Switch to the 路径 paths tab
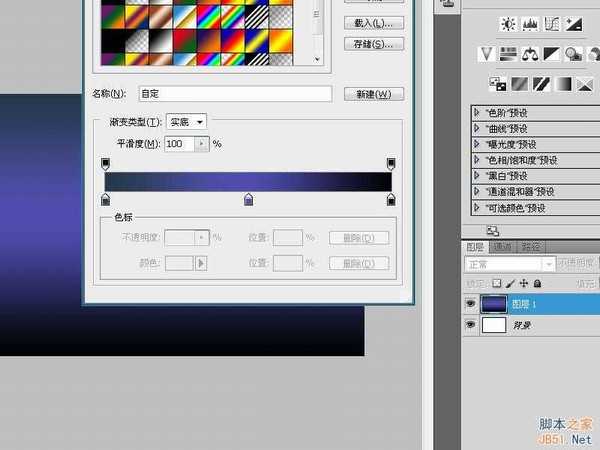The height and width of the screenshot is (450, 600). (x=532, y=246)
